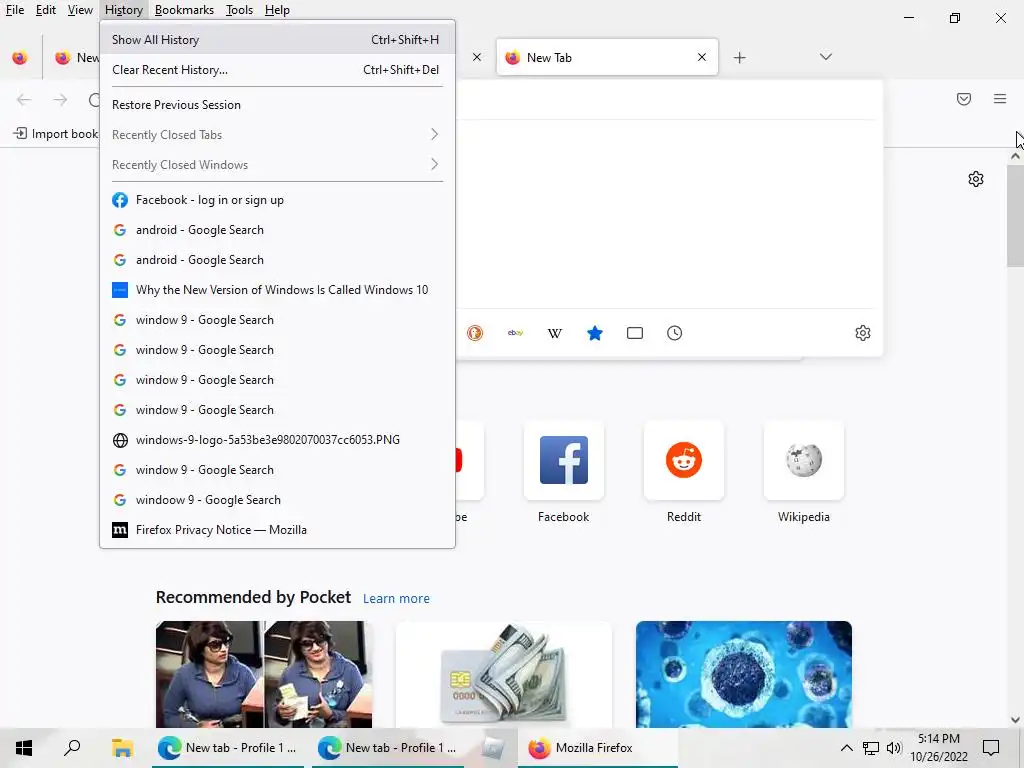Close the History menu via its label
This screenshot has width=1024, height=768.
click(123, 10)
